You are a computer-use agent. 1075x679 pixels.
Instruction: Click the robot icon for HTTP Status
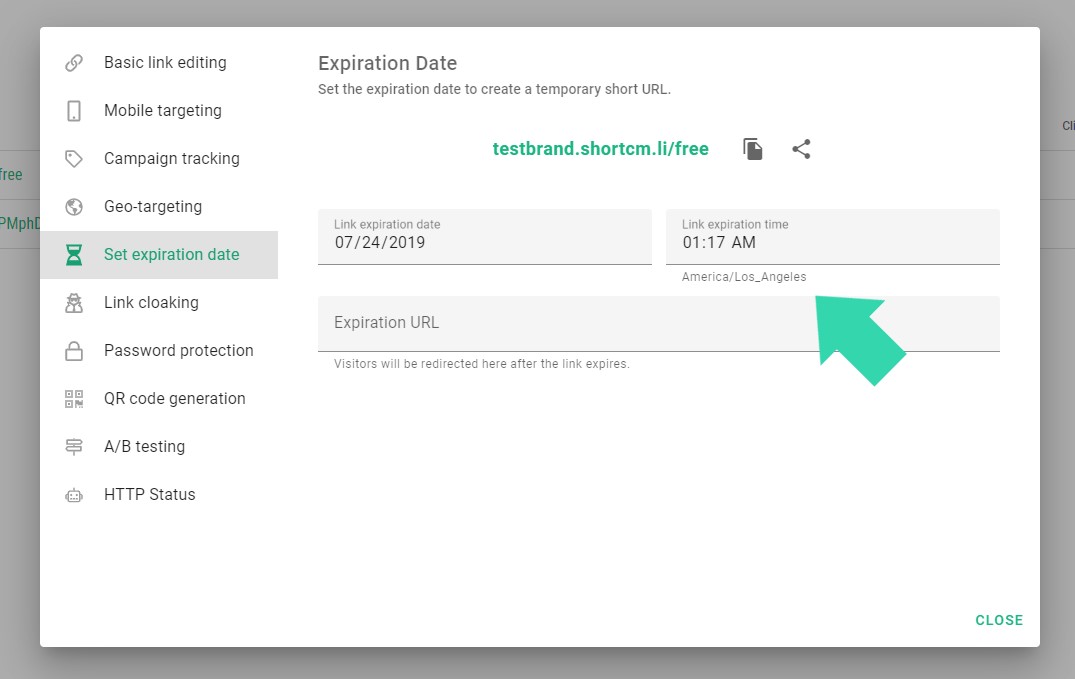74,495
